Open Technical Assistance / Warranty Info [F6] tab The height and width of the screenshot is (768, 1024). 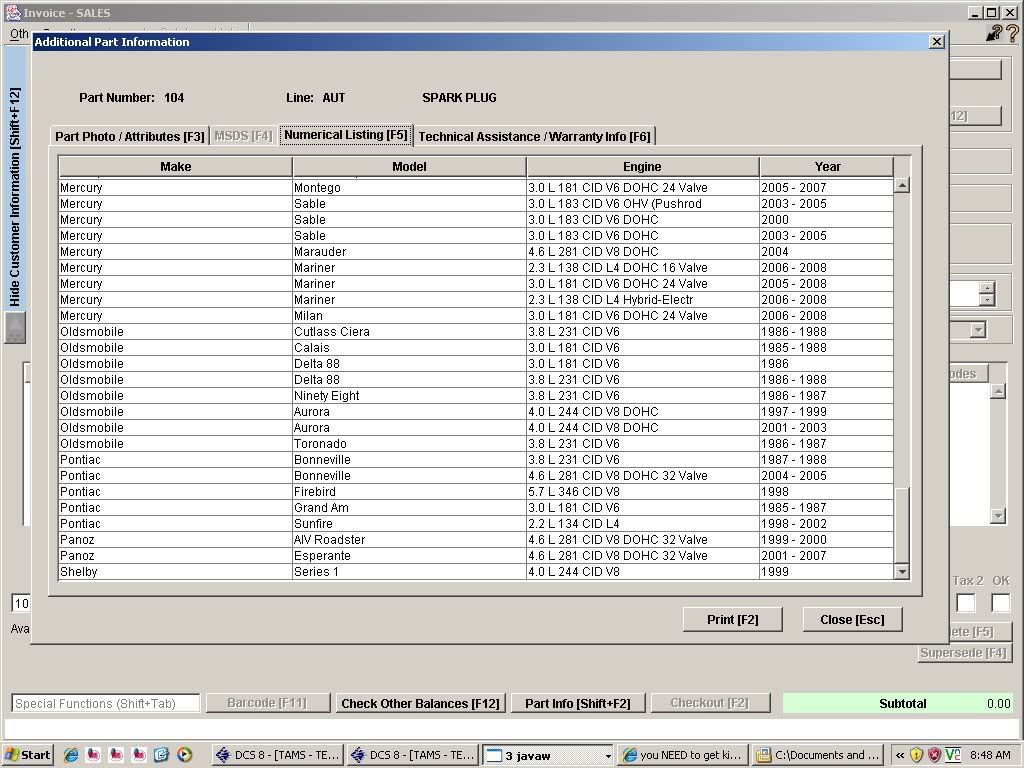[534, 136]
